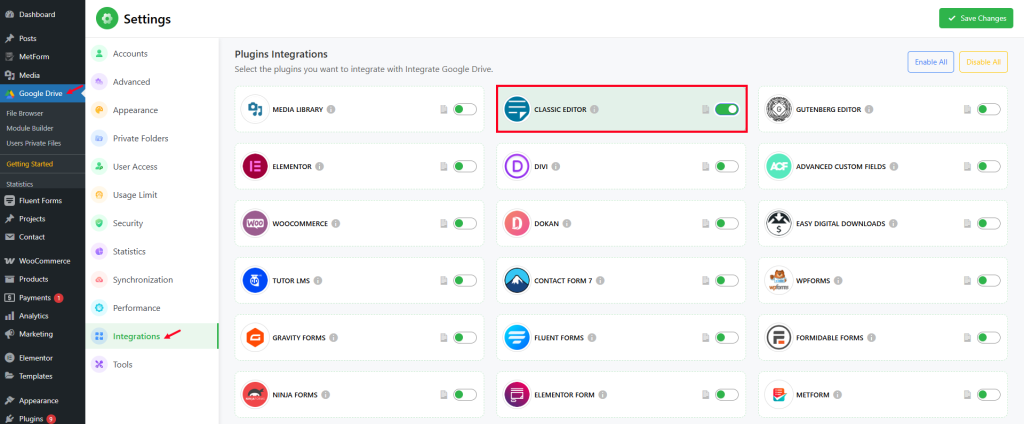Open the Marketing menu in sidebar
This screenshot has height=424, width=1024.
[42, 334]
